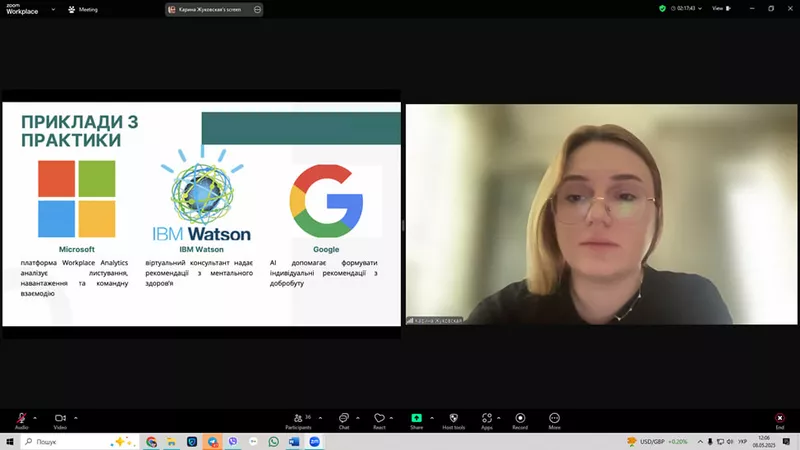
Task: Open Zoom Workplace dropdown arrow
Action: click(53, 9)
